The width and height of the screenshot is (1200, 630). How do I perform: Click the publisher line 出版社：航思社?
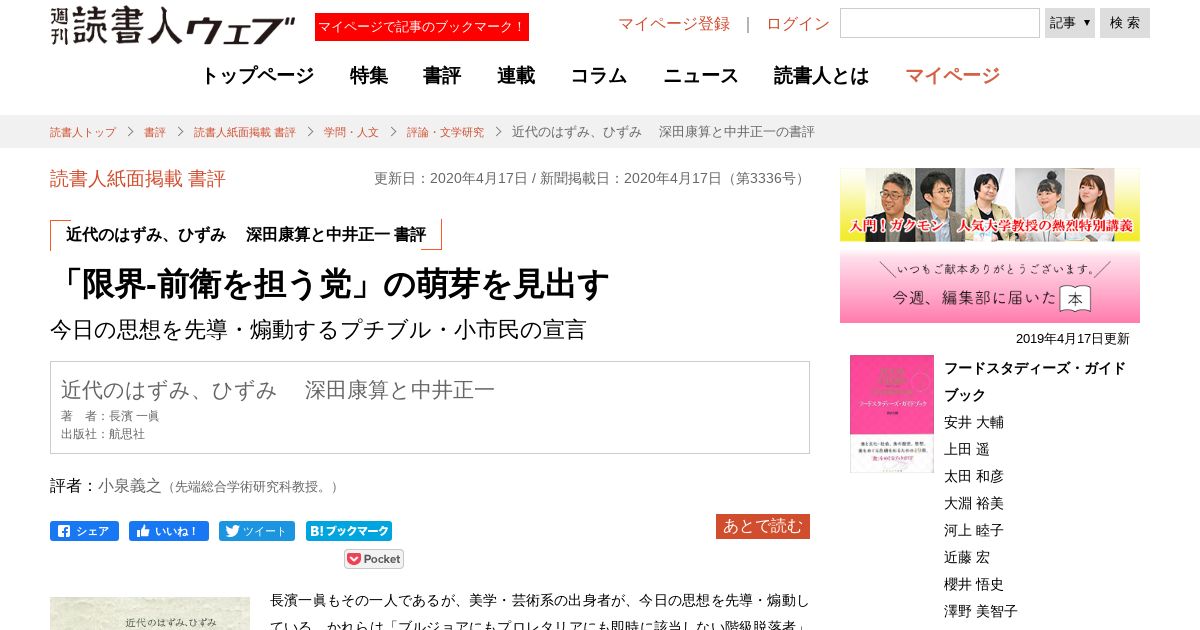103,434
